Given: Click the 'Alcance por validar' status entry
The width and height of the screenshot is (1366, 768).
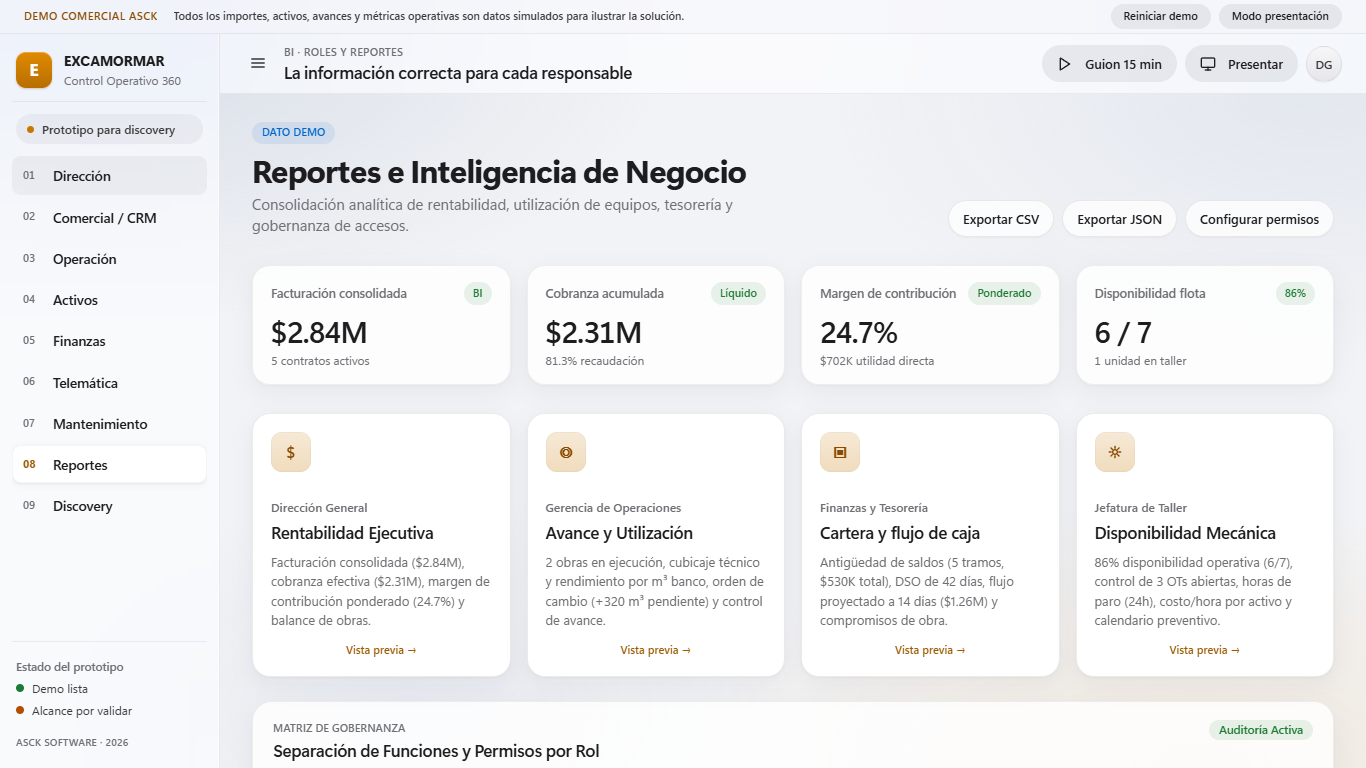Looking at the screenshot, I should coord(74,711).
